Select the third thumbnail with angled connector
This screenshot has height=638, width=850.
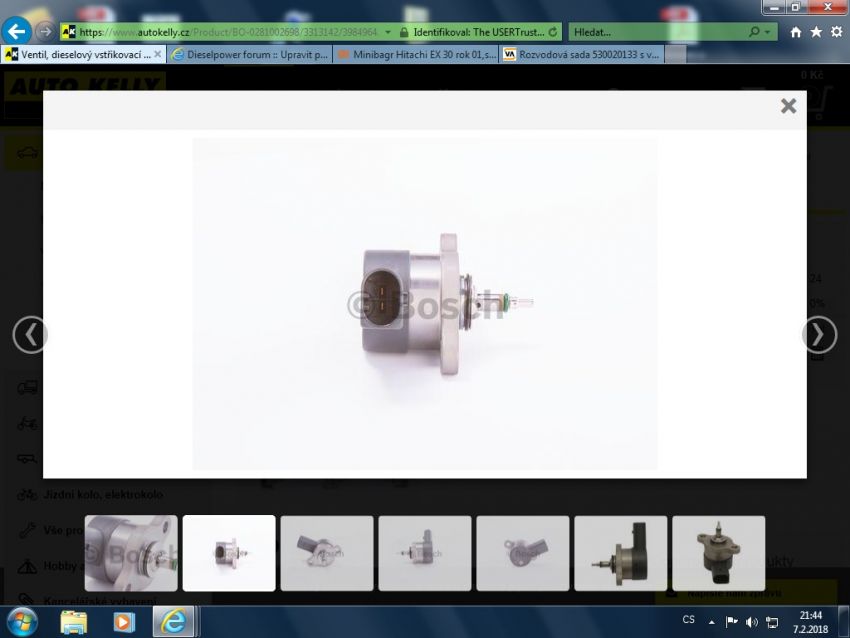coord(327,553)
